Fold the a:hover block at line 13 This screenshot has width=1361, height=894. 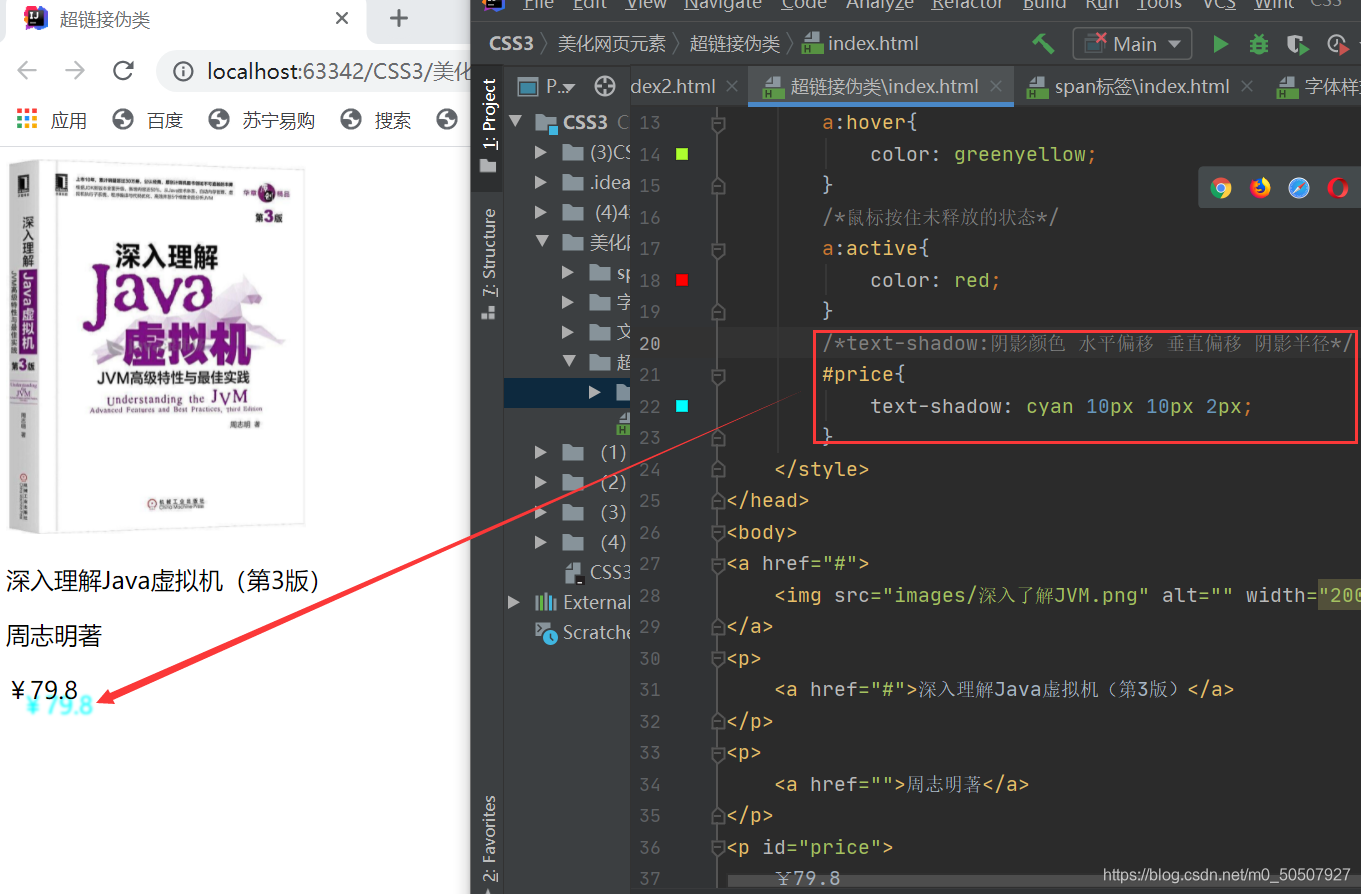click(717, 123)
